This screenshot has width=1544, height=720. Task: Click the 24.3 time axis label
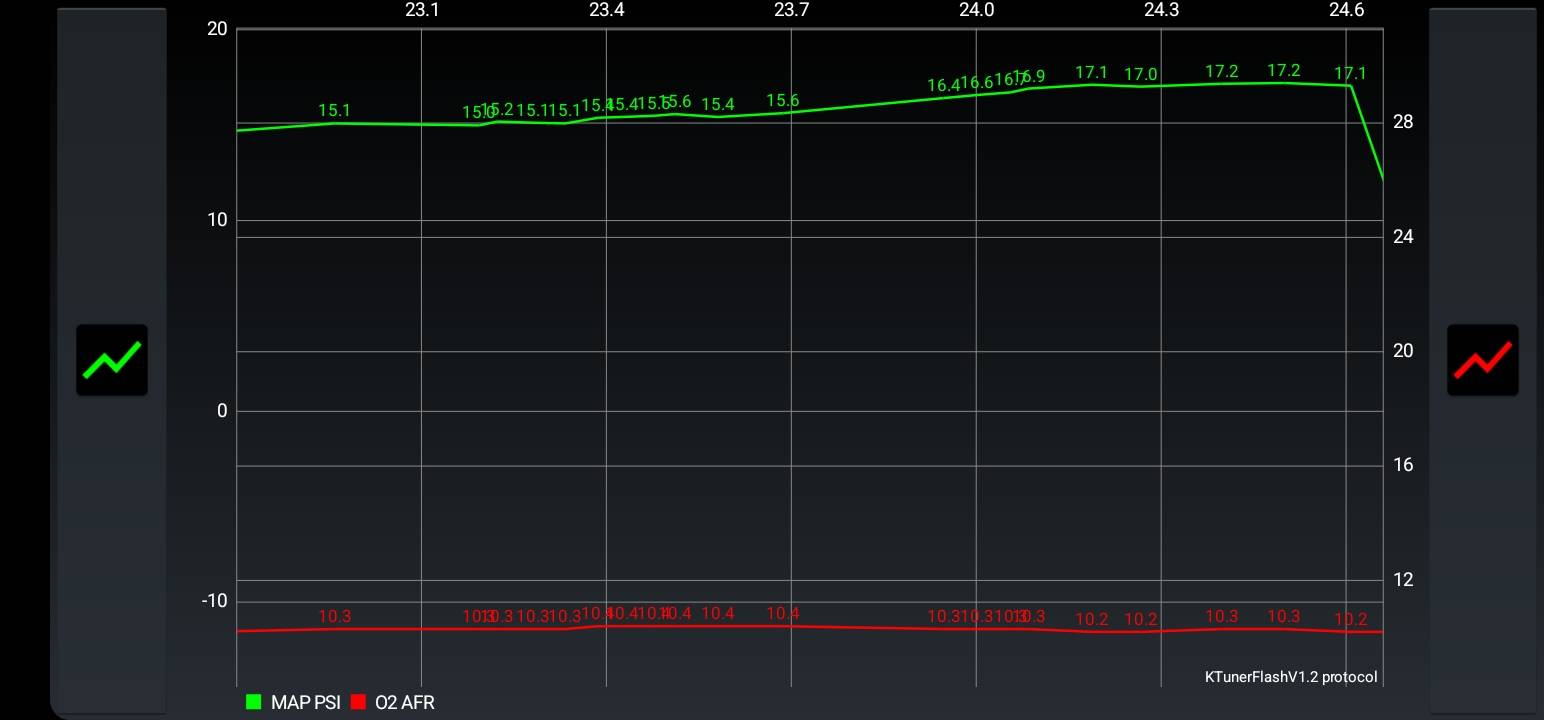pyautogui.click(x=1162, y=10)
